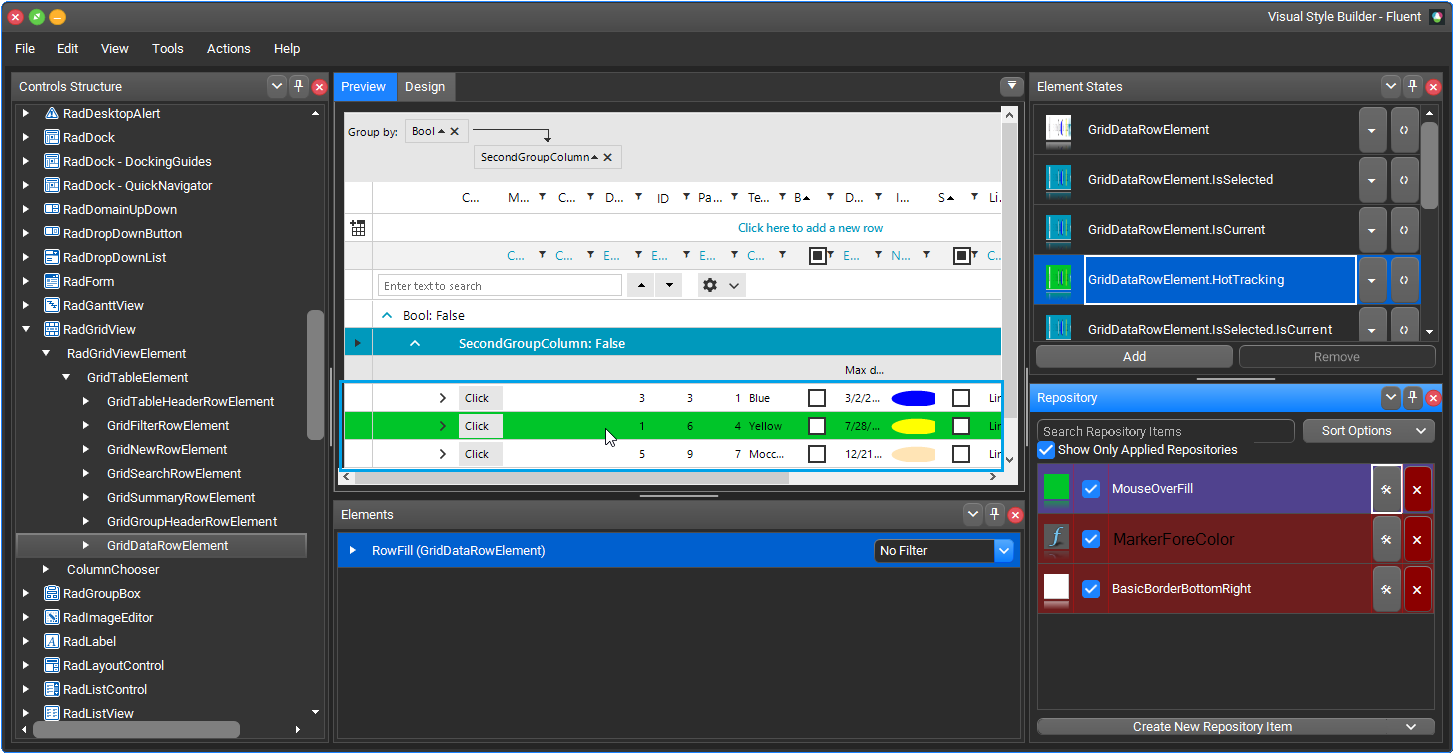Open the Tools menu
1454x754 pixels.
click(168, 48)
